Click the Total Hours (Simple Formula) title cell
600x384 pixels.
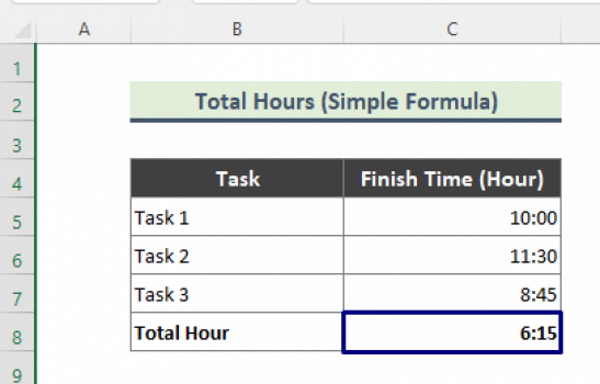(x=346, y=101)
